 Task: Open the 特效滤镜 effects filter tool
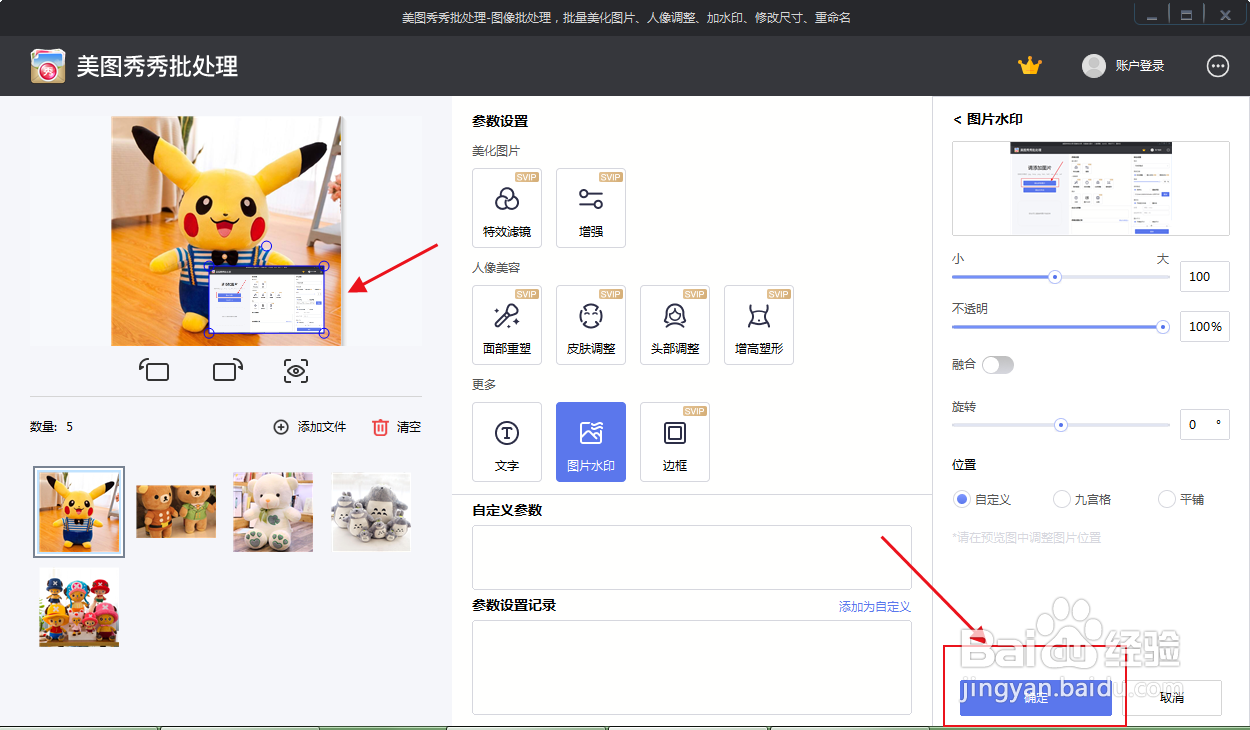[x=507, y=208]
